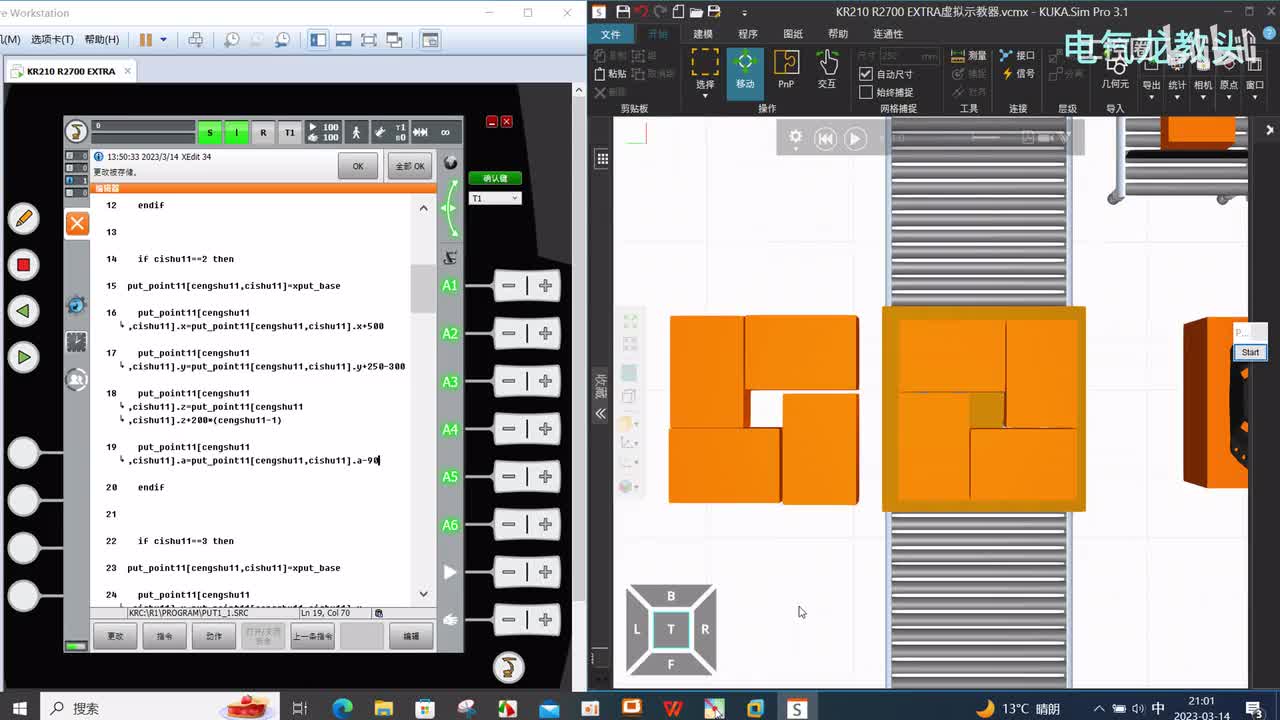
Task: Switch to the 建模 modeling tab
Action: [x=703, y=34]
